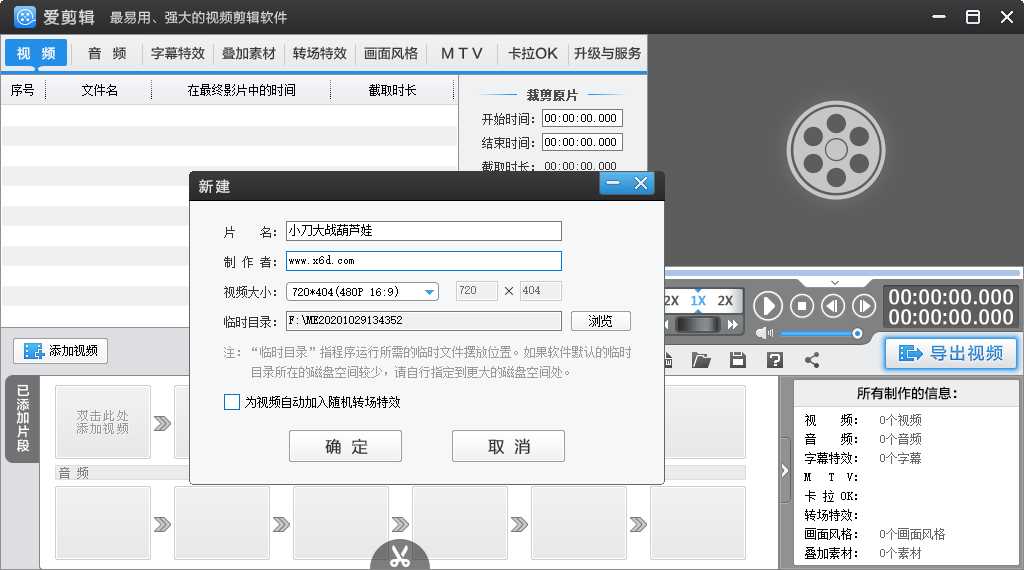Save project with the floppy disk icon
Viewport: 1024px width, 570px height.
click(738, 360)
